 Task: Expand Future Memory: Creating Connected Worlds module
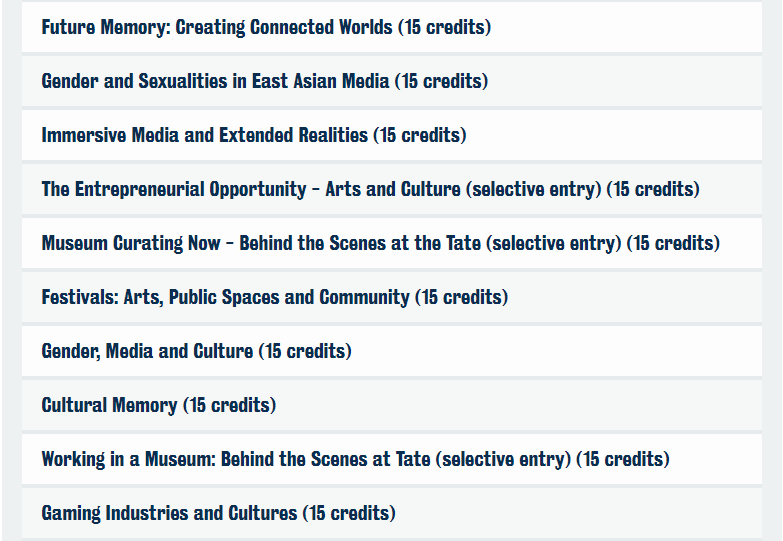[392, 27]
